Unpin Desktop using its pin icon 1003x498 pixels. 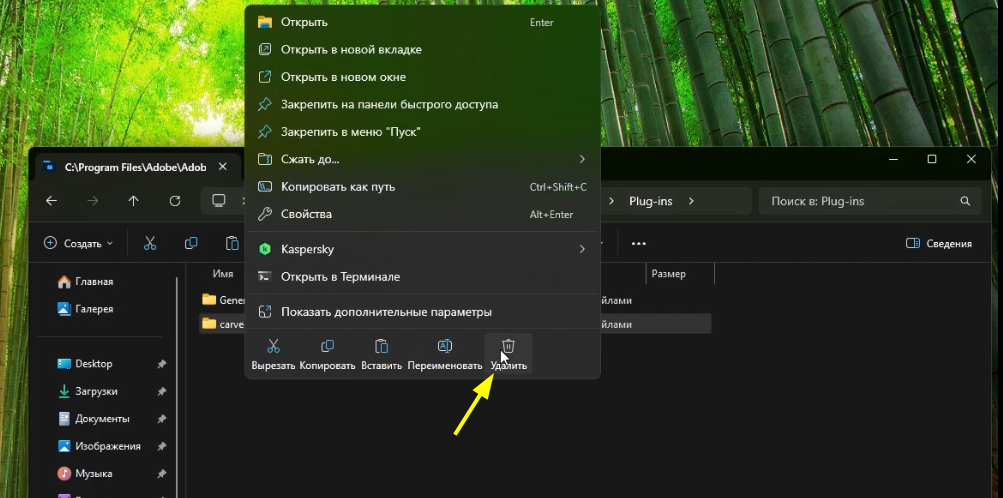pyautogui.click(x=162, y=364)
